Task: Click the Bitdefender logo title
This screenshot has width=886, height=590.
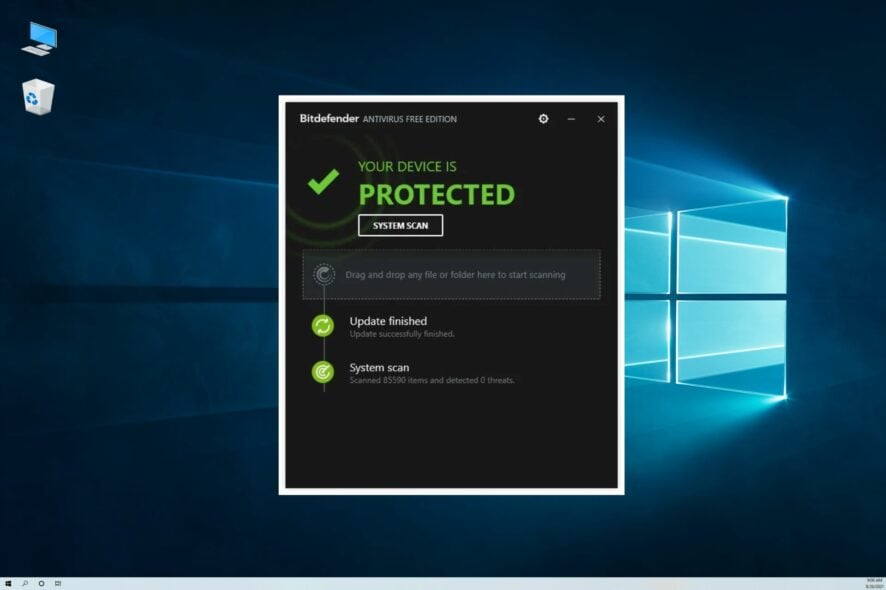Action: pyautogui.click(x=329, y=118)
